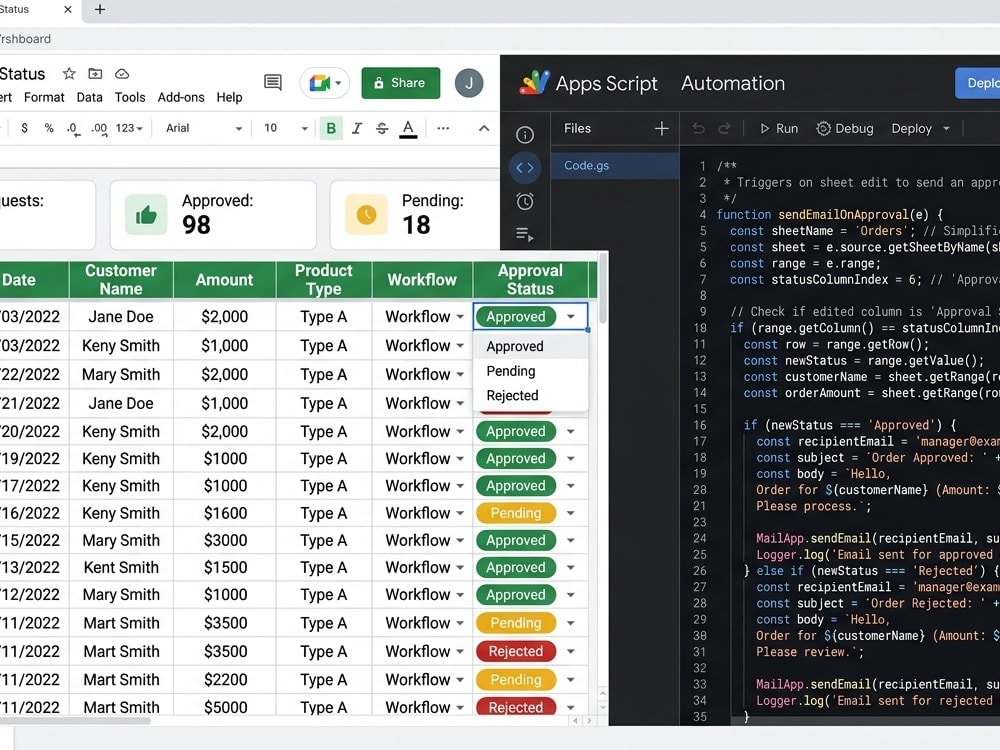Screen dimensions: 1000x750
Task: Open the Apps Script Editor code icon
Action: coord(525,168)
